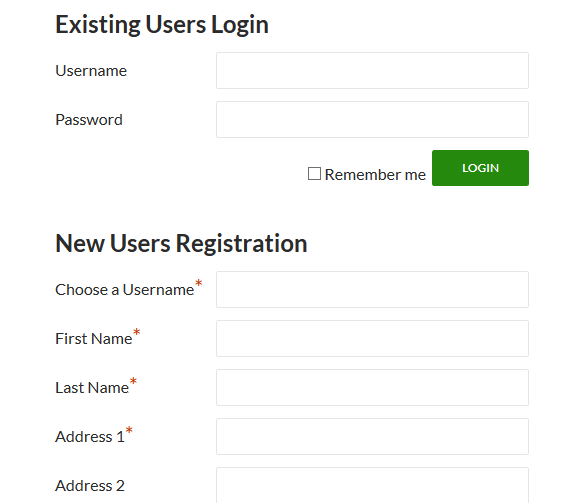
Task: Click the New Users Registration heading
Action: point(181,244)
